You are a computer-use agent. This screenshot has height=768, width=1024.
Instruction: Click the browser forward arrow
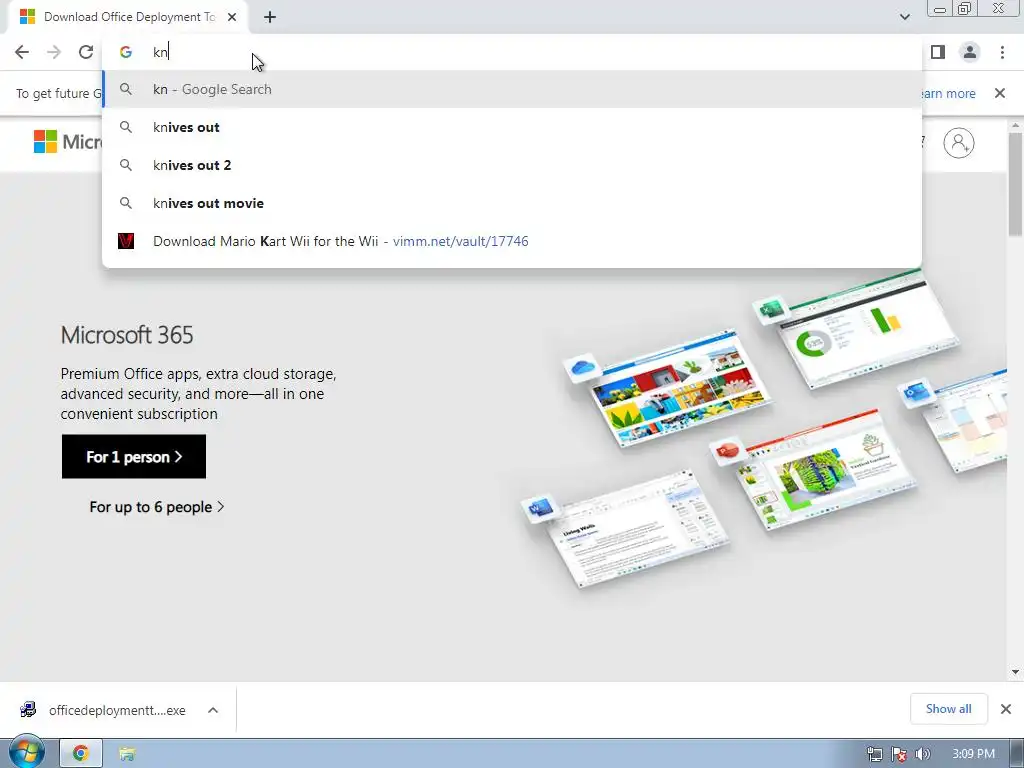(x=54, y=52)
